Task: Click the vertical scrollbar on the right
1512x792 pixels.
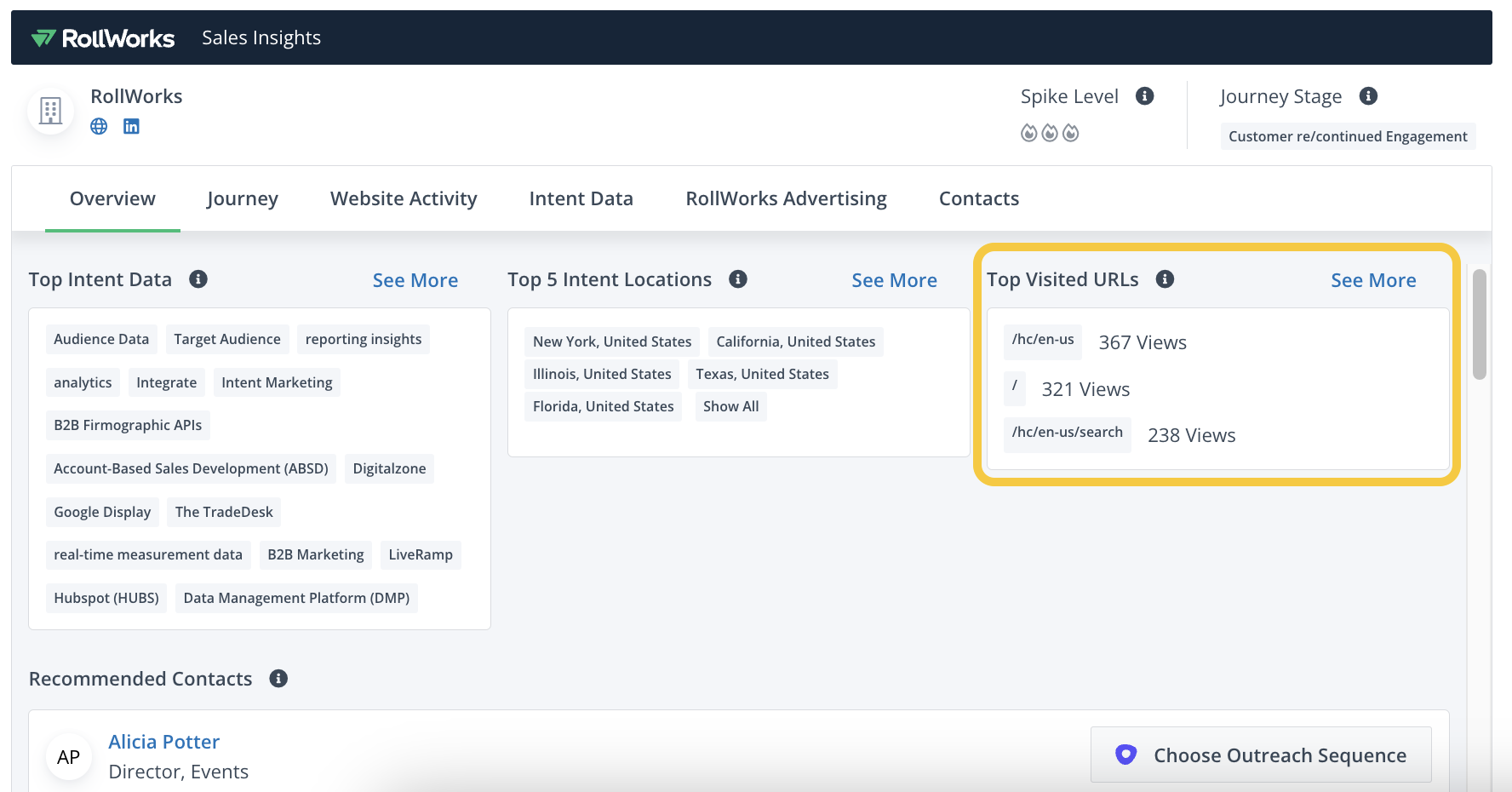Action: click(1480, 324)
